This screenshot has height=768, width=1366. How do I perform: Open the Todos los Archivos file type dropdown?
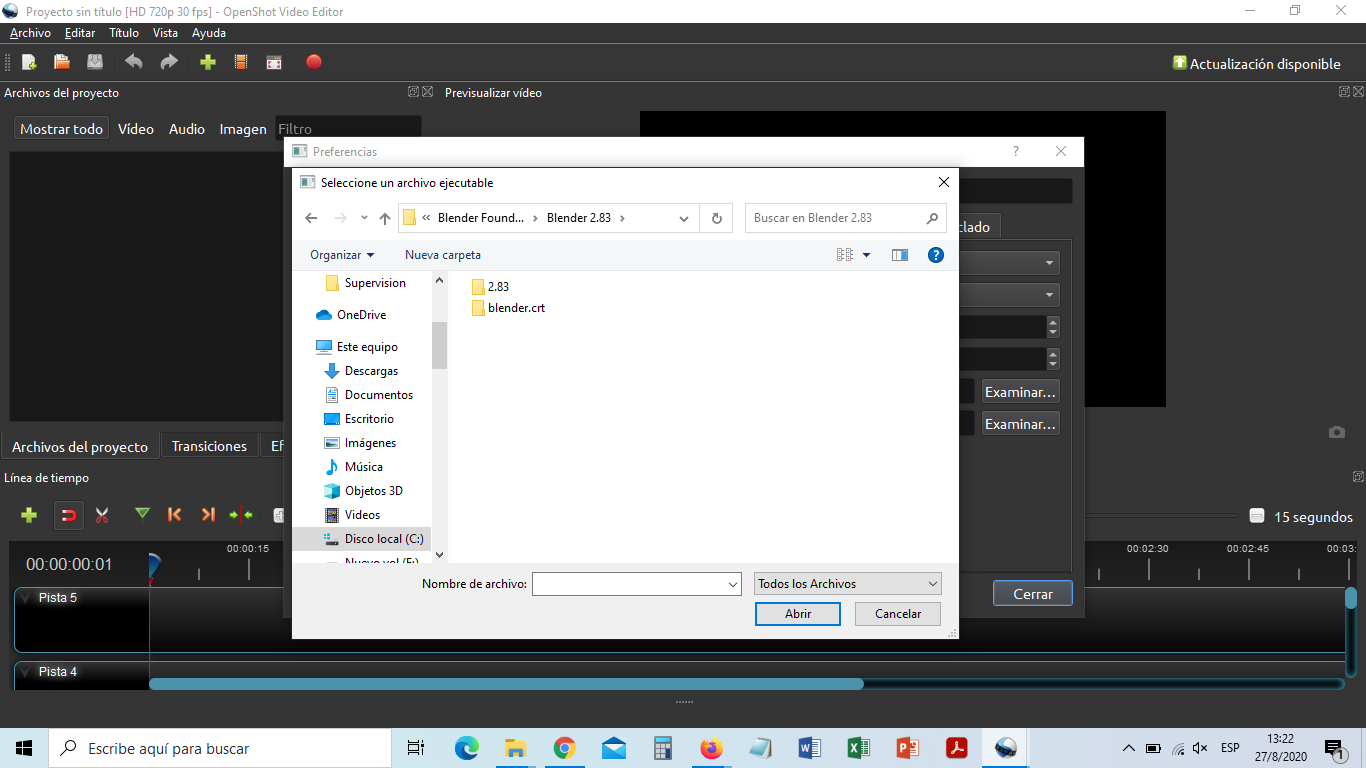coord(846,583)
